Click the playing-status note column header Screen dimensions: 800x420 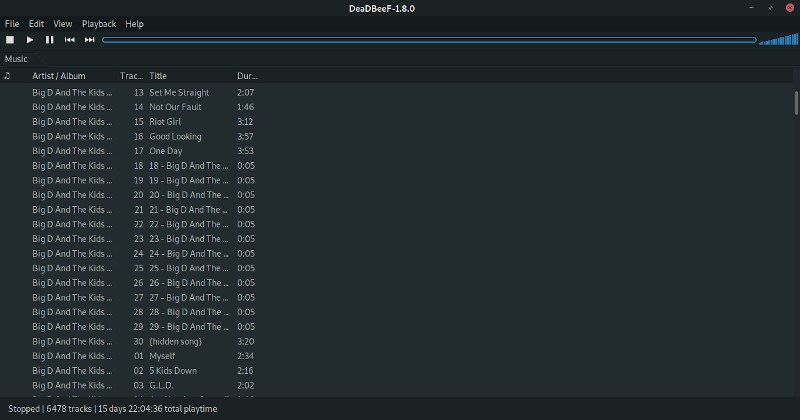click(x=7, y=76)
